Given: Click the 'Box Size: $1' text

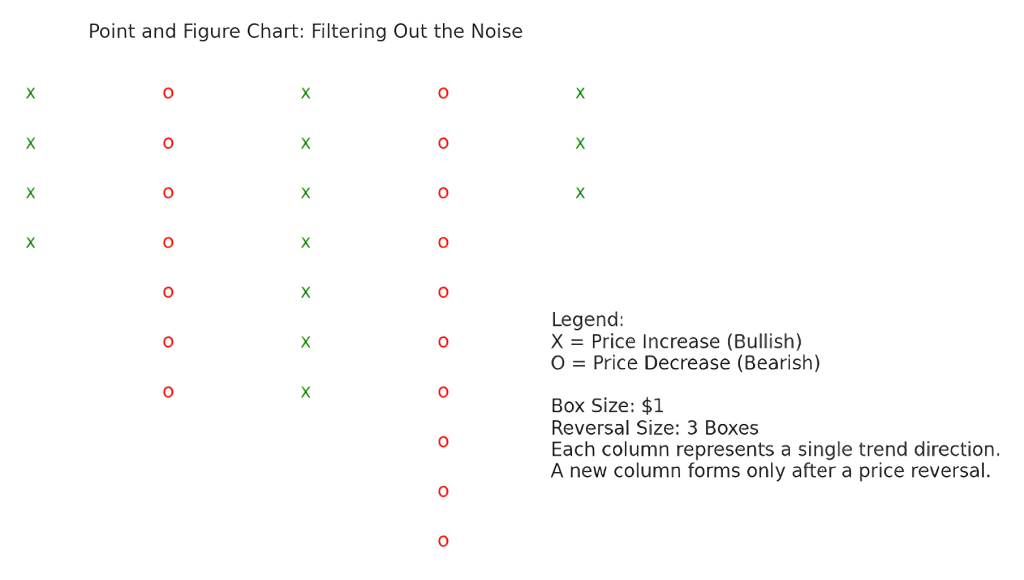Looking at the screenshot, I should click(607, 406).
